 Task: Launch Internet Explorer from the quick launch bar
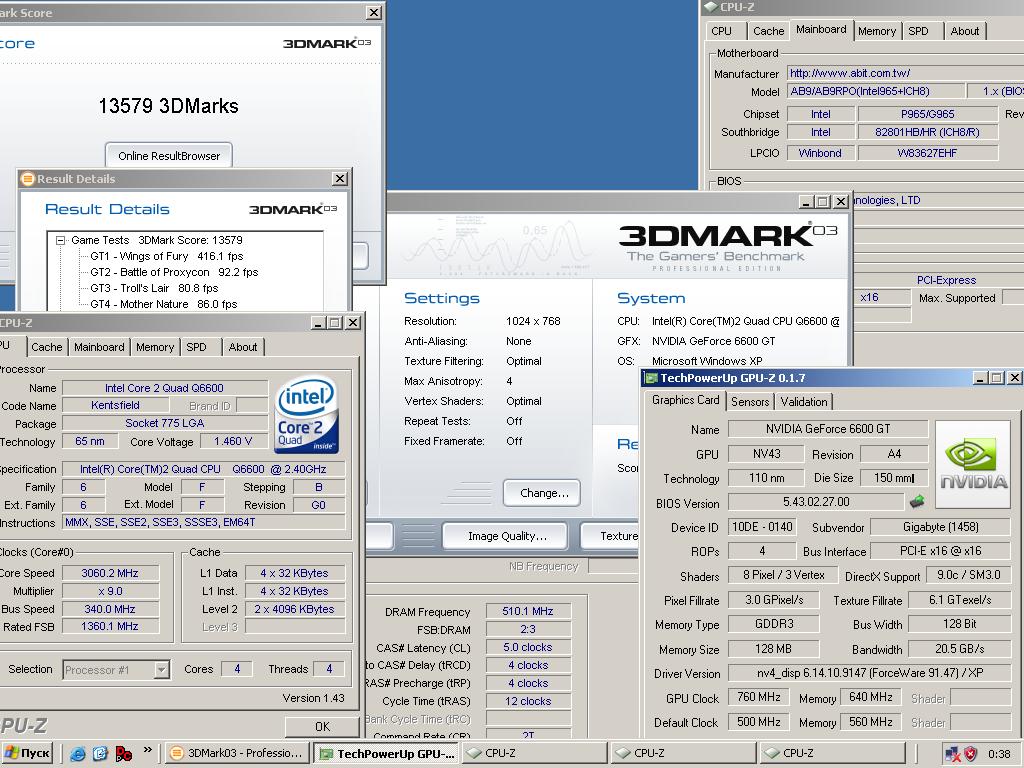[x=78, y=754]
